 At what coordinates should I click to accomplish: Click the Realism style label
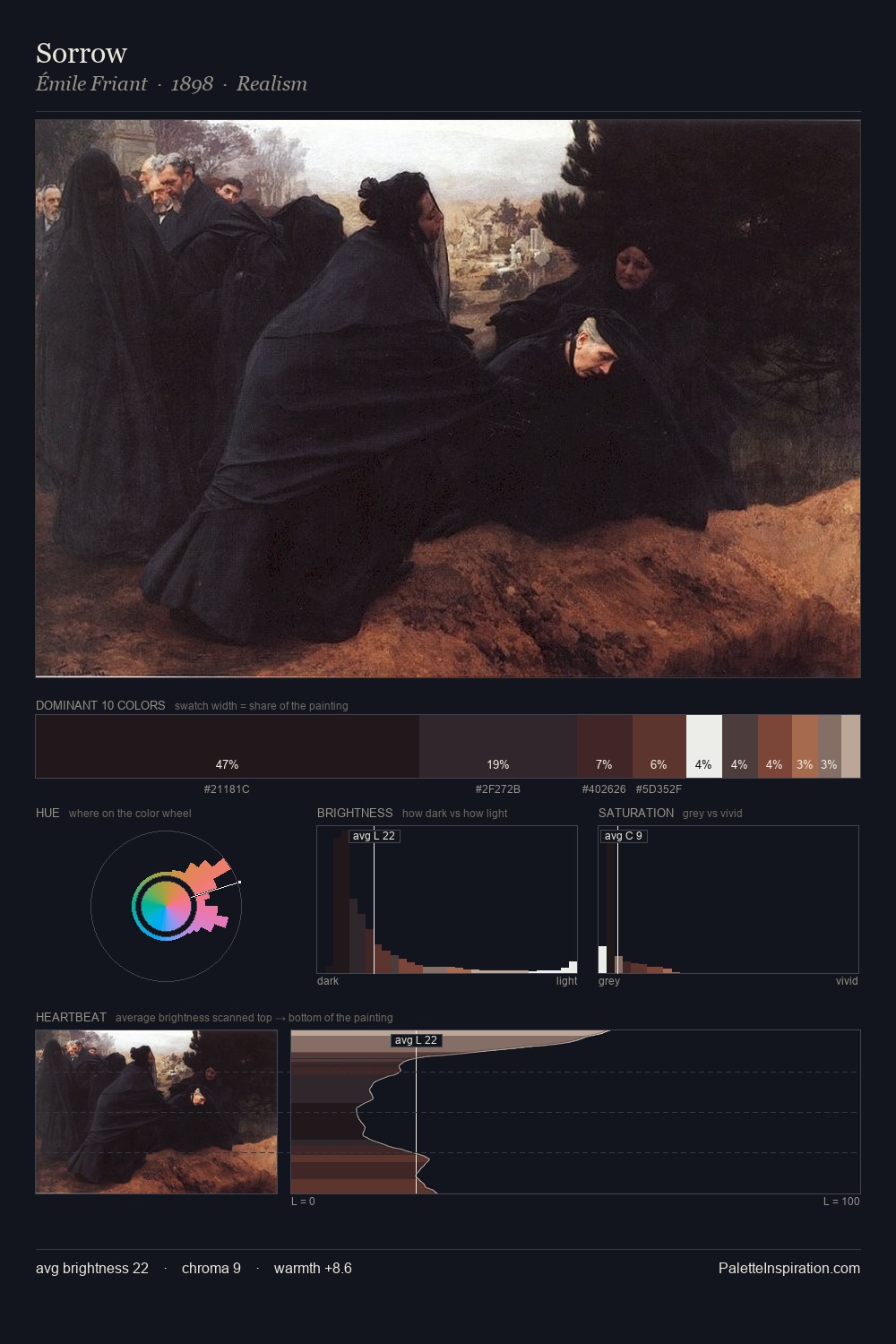tap(271, 83)
